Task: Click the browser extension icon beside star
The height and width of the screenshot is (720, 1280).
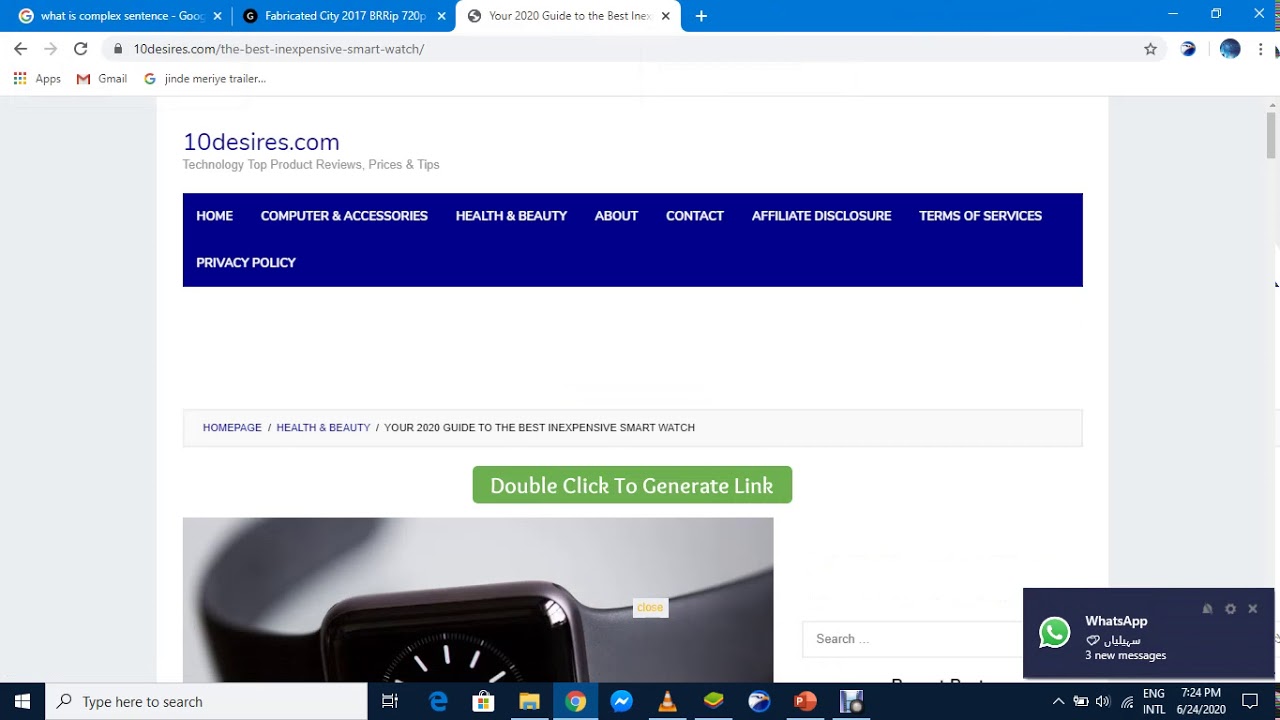Action: 1188,49
